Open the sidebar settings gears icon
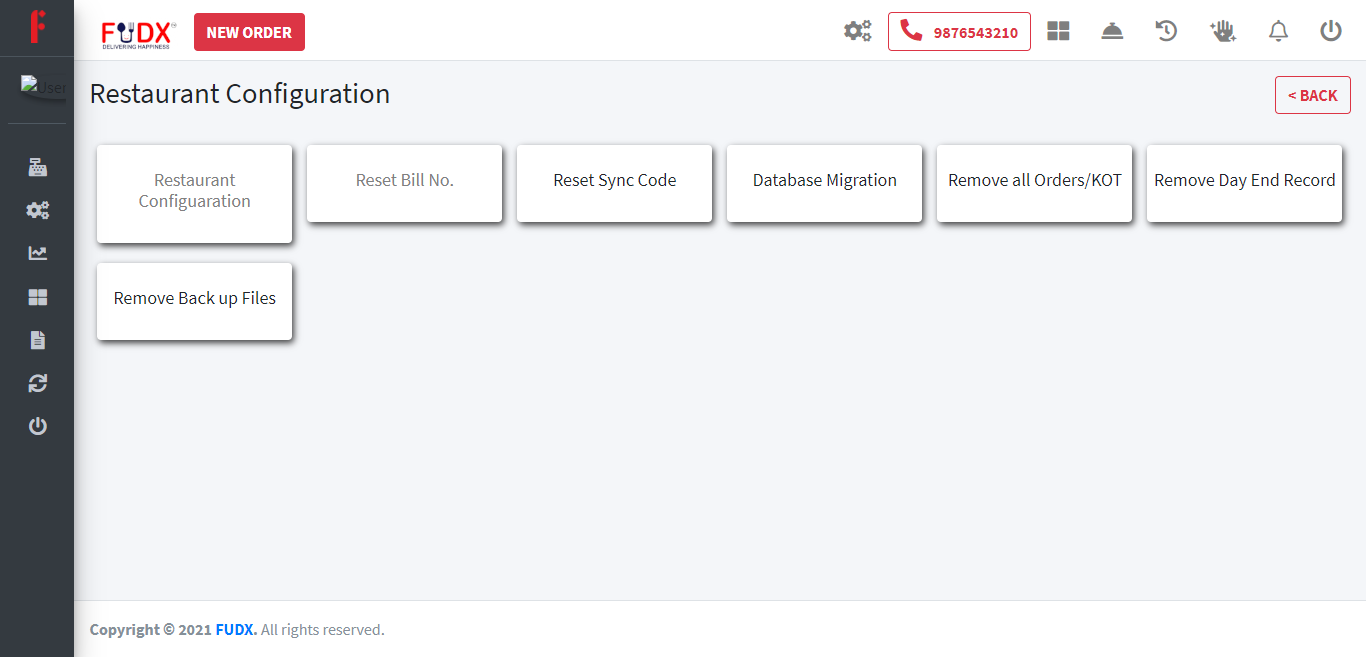The height and width of the screenshot is (657, 1366). pyautogui.click(x=37, y=210)
